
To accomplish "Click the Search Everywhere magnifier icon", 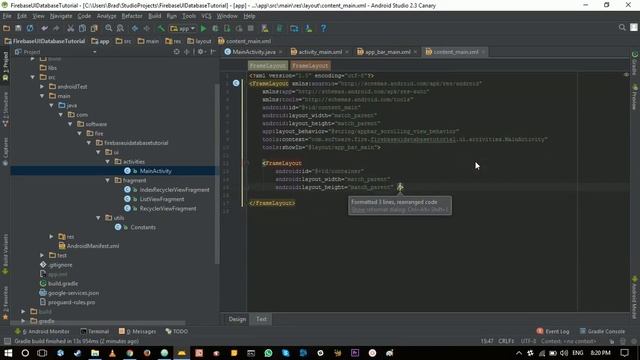I will pyautogui.click(x=622, y=27).
